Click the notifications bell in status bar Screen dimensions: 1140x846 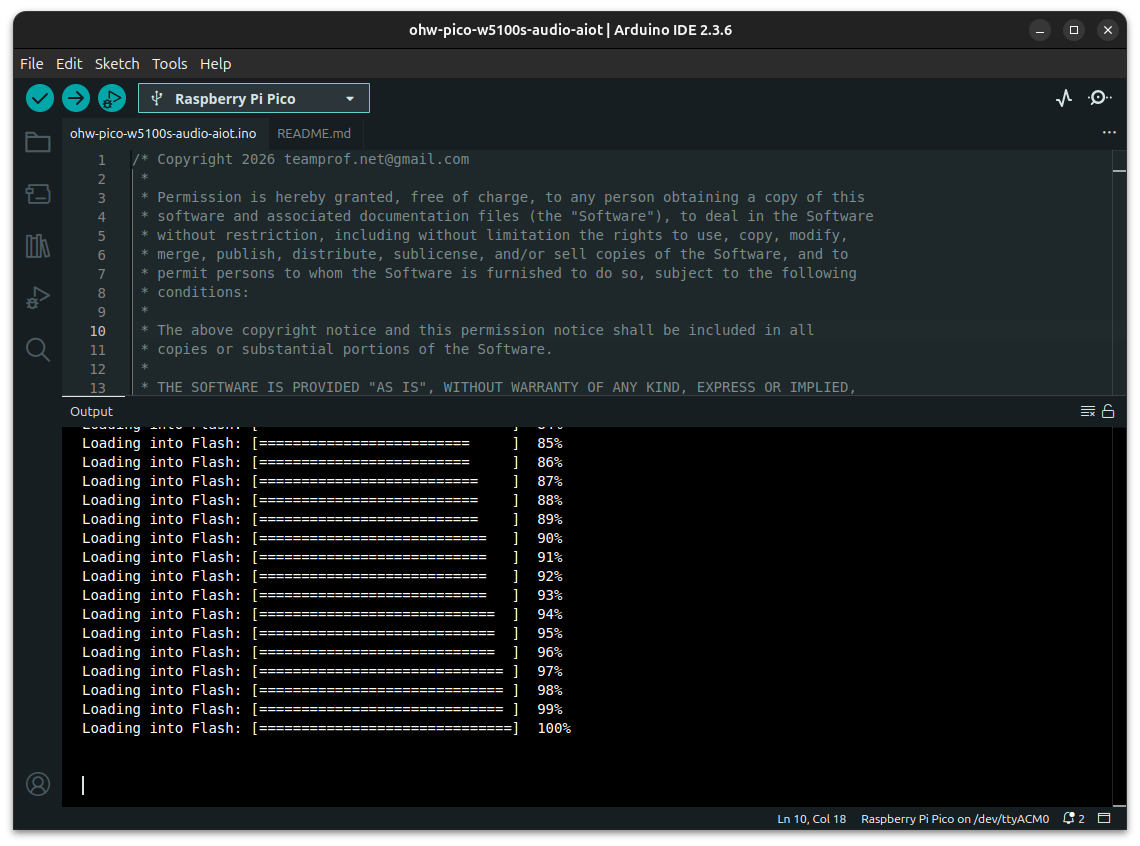point(1073,819)
